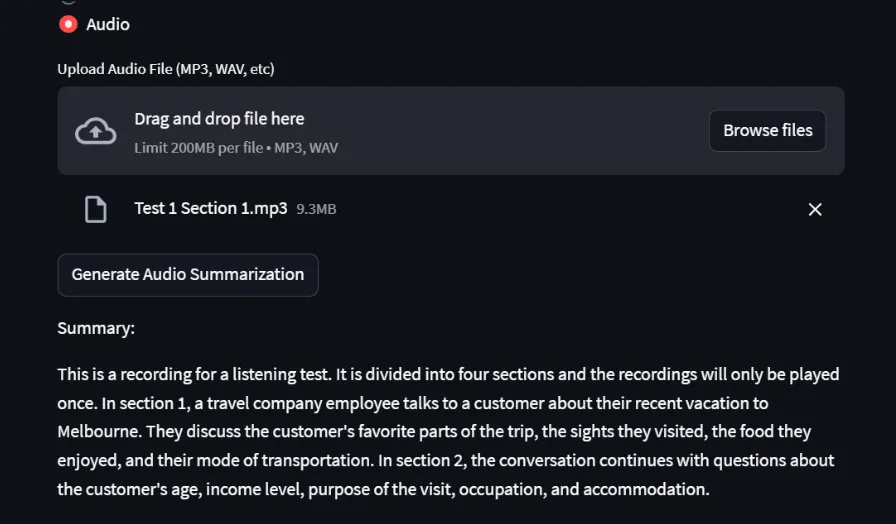Viewport: 896px width, 524px height.
Task: Click the document icon beside the uploaded file
Action: tap(95, 209)
